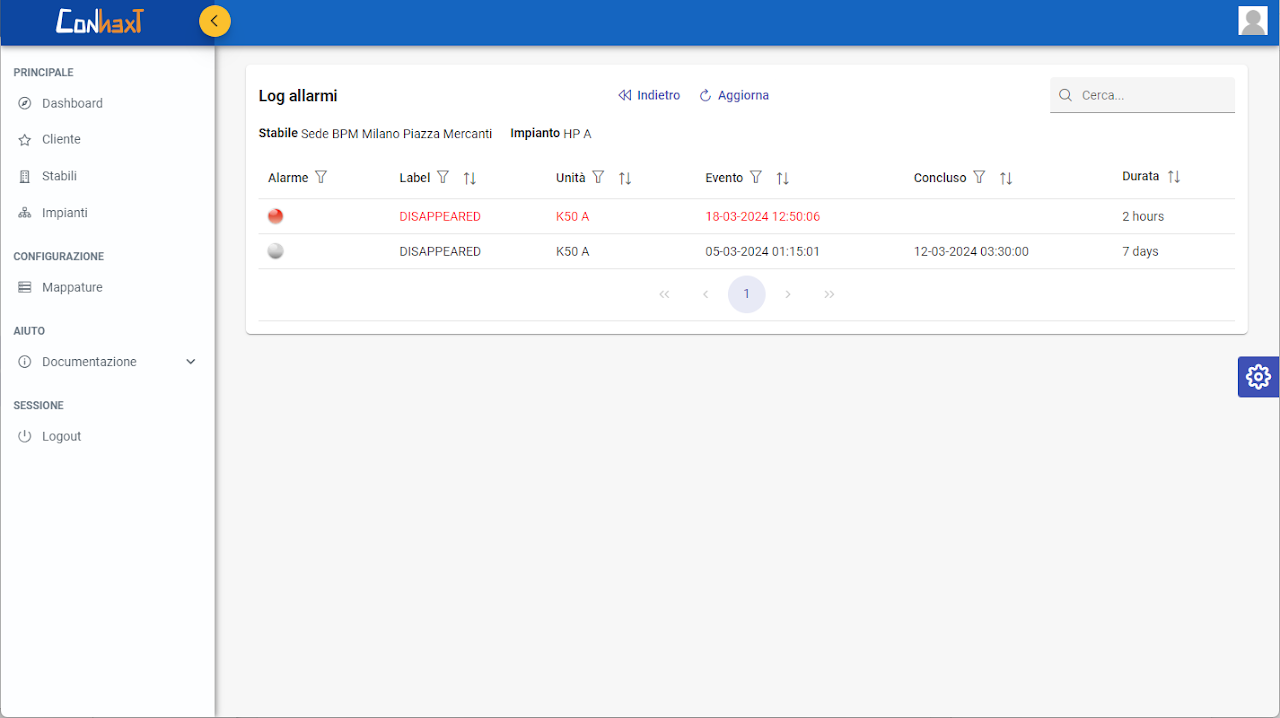Open the settings gear panel

[x=1258, y=377]
